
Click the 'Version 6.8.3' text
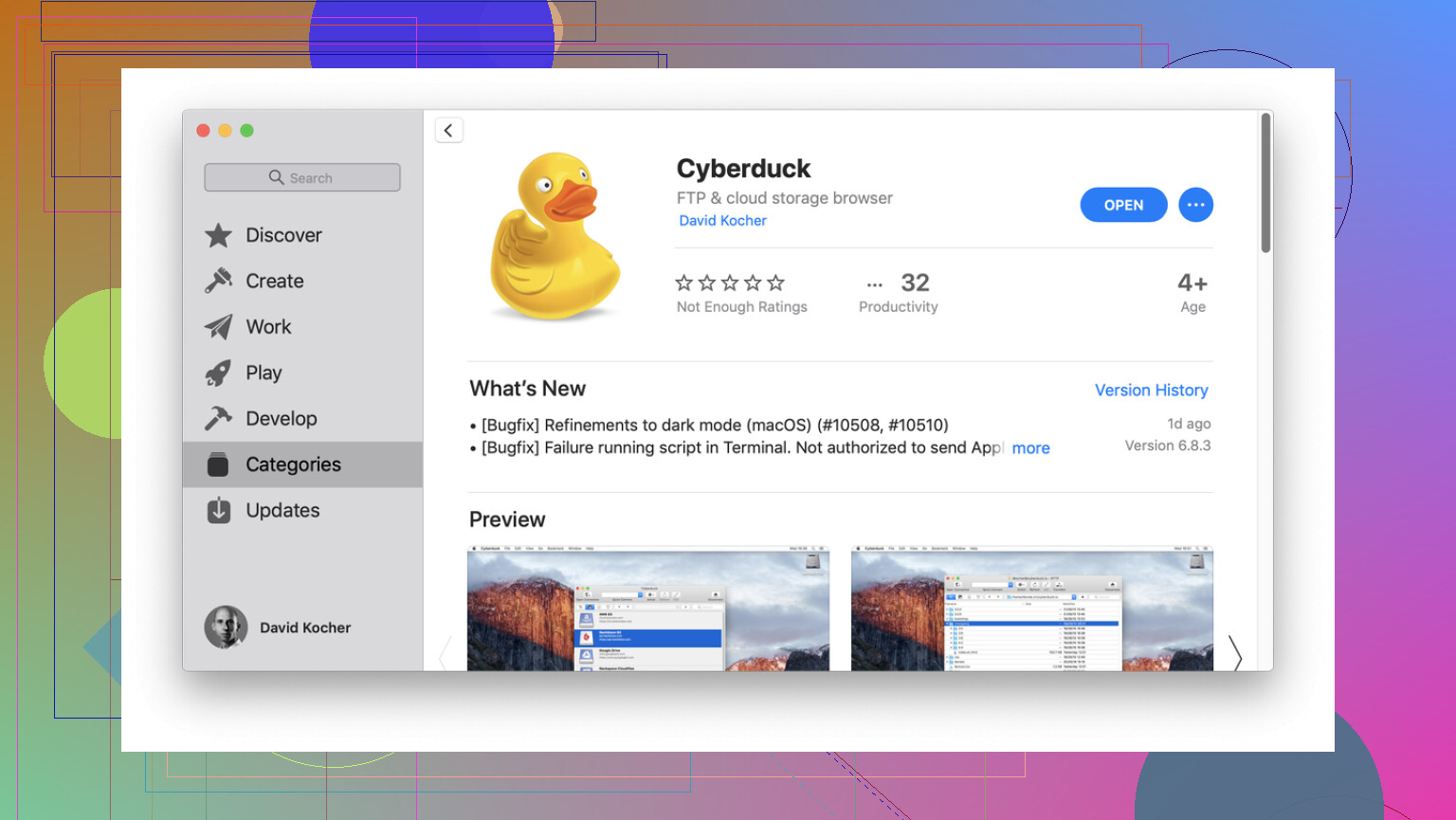(1168, 446)
